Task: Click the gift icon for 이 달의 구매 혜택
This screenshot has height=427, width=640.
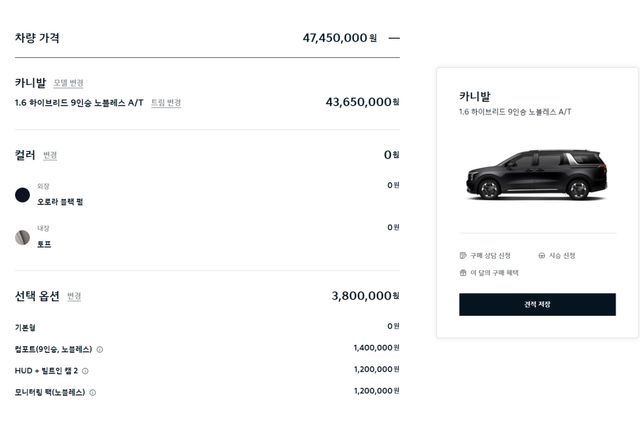Action: (x=463, y=273)
